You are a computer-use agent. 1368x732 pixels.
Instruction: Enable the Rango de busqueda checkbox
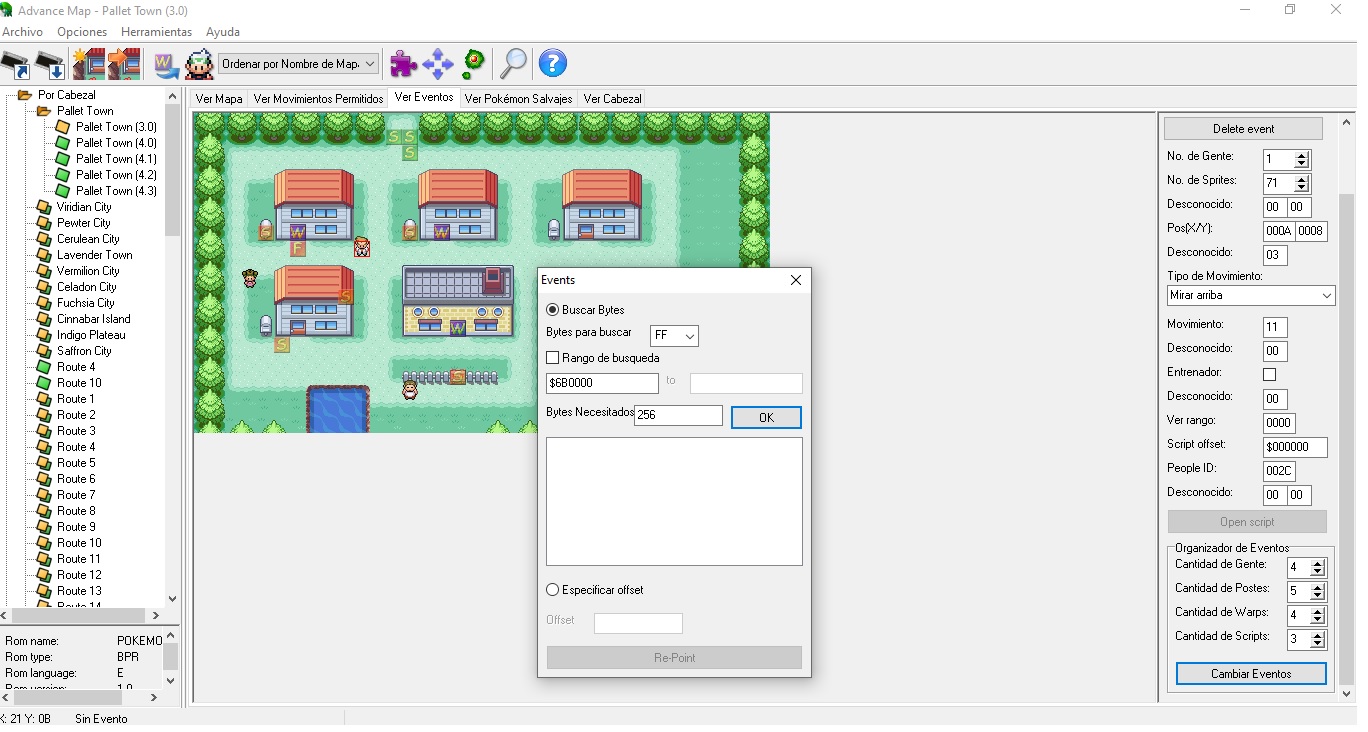[553, 358]
